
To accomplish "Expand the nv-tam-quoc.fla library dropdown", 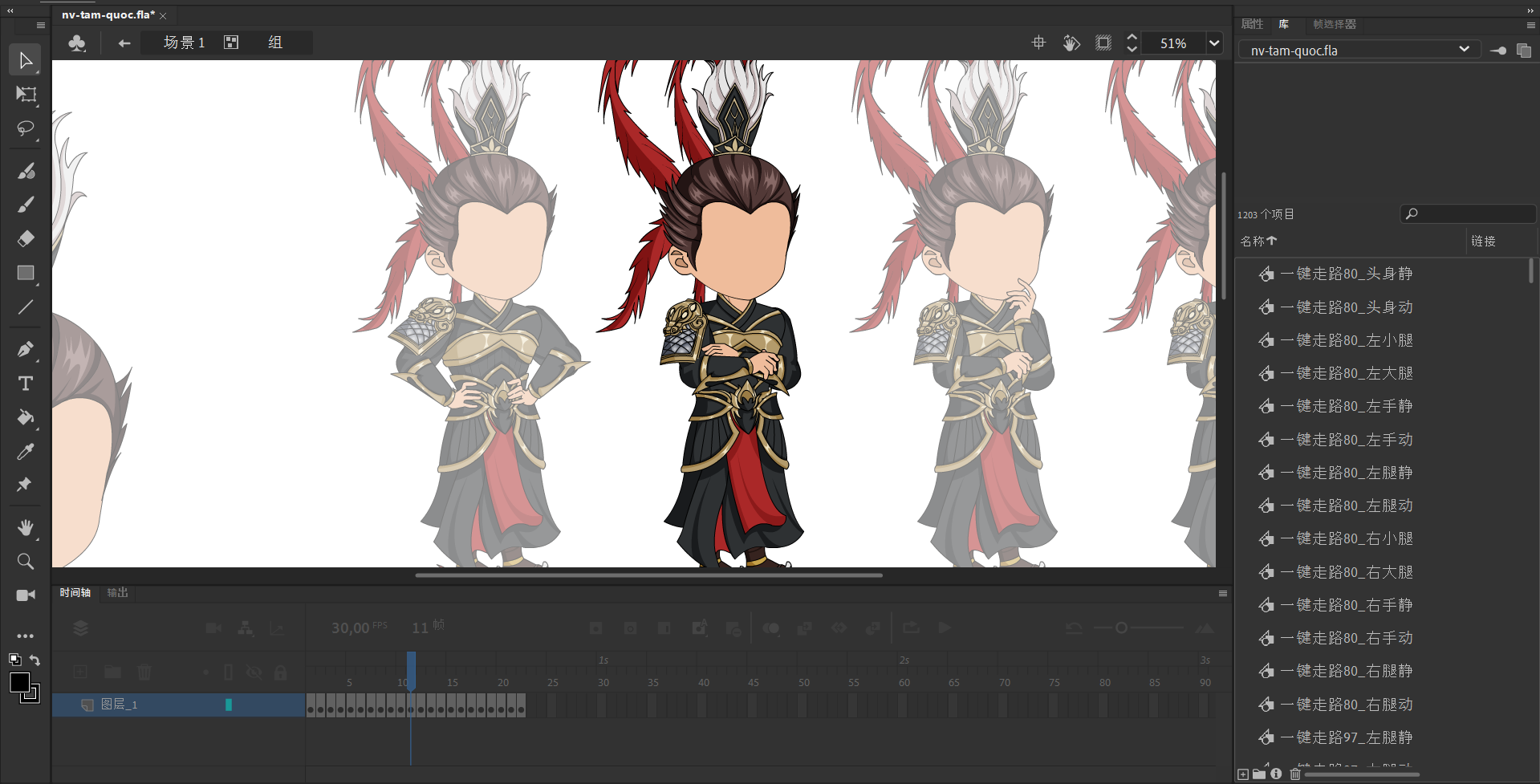I will tap(1464, 50).
